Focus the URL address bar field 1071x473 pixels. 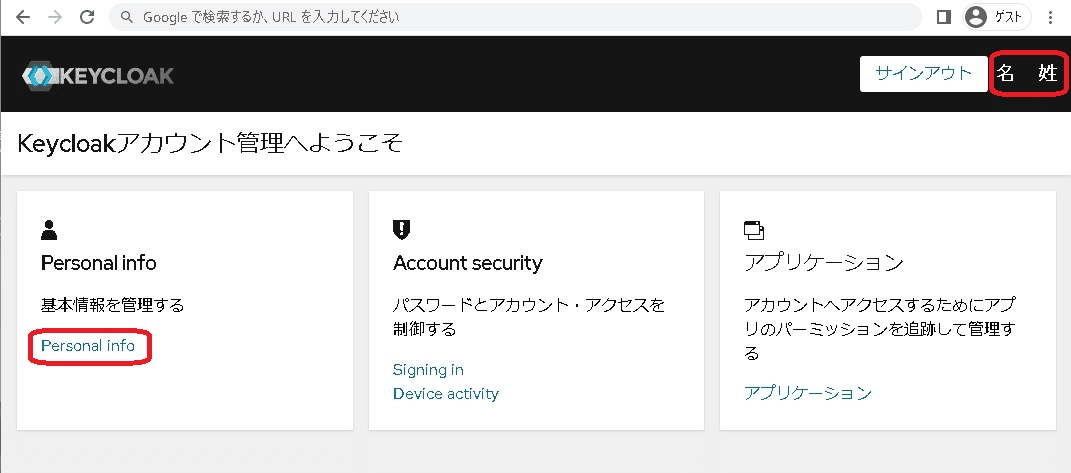tap(500, 17)
